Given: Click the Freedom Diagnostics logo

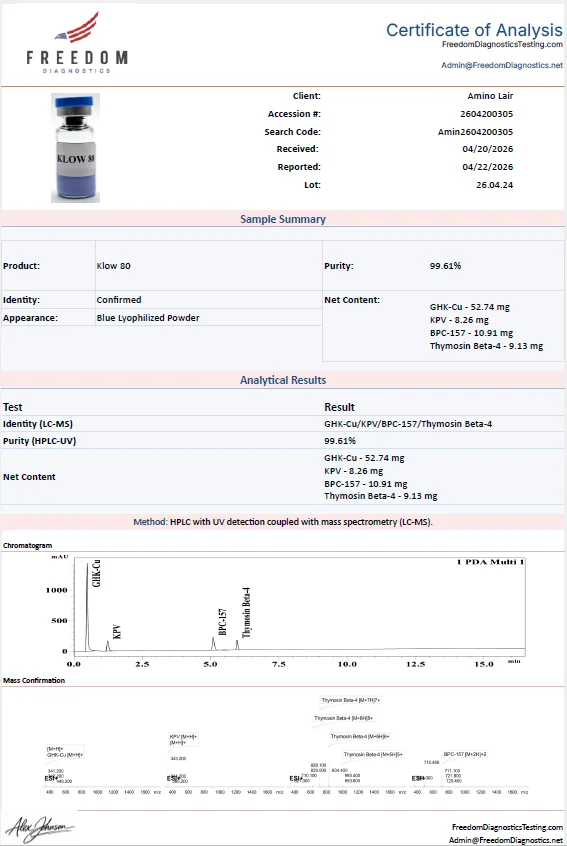Looking at the screenshot, I should (x=77, y=42).
